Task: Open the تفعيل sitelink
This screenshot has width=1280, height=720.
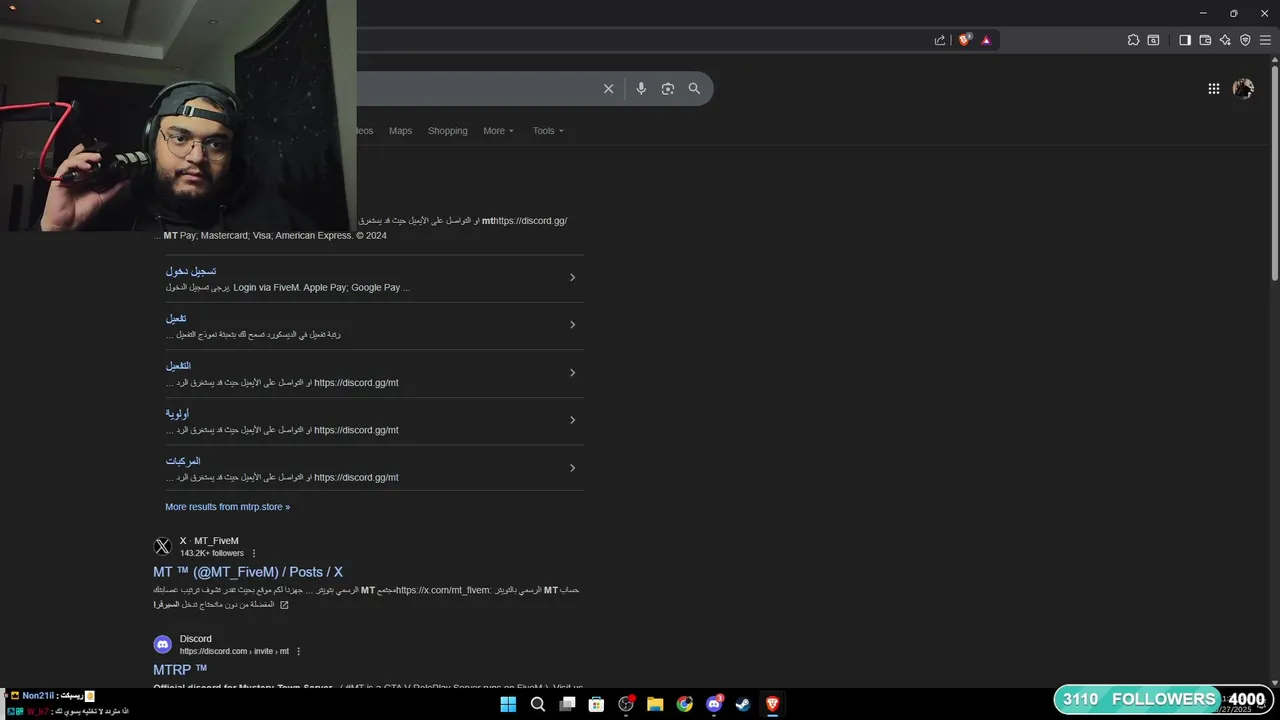Action: [176, 318]
